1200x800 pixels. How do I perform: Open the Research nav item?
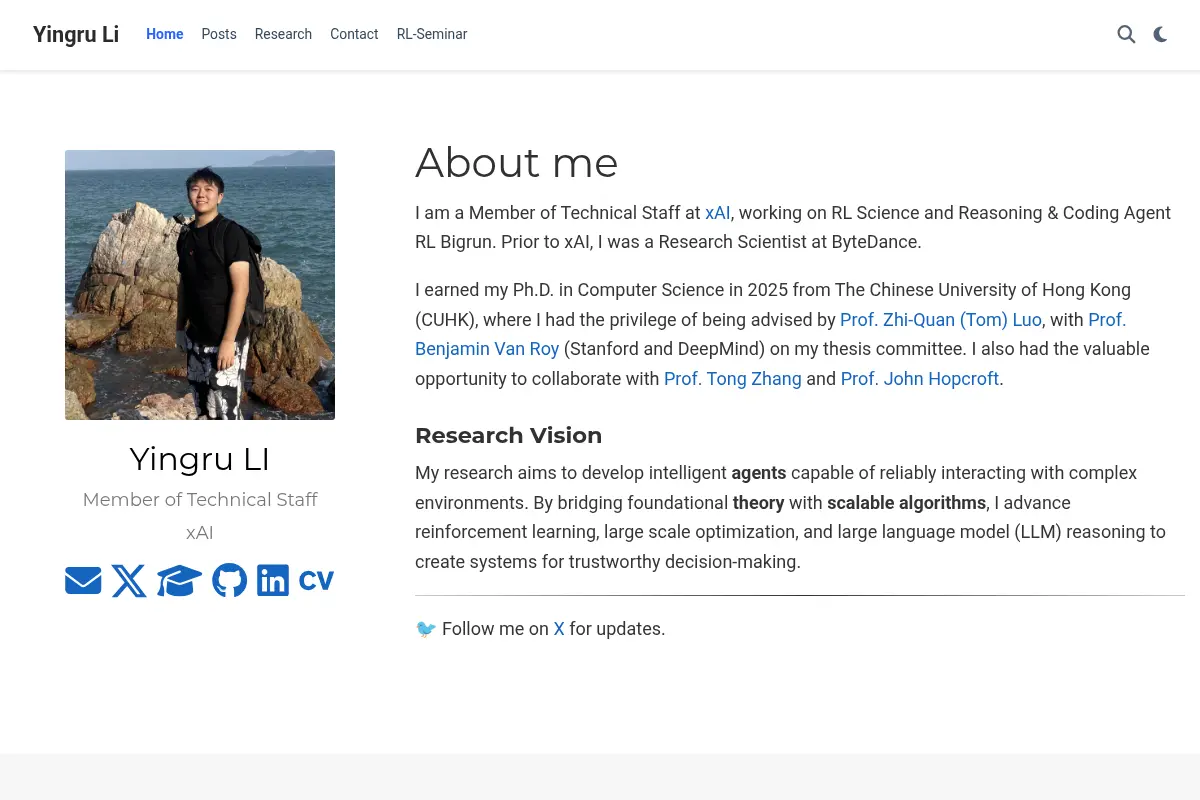pyautogui.click(x=283, y=34)
